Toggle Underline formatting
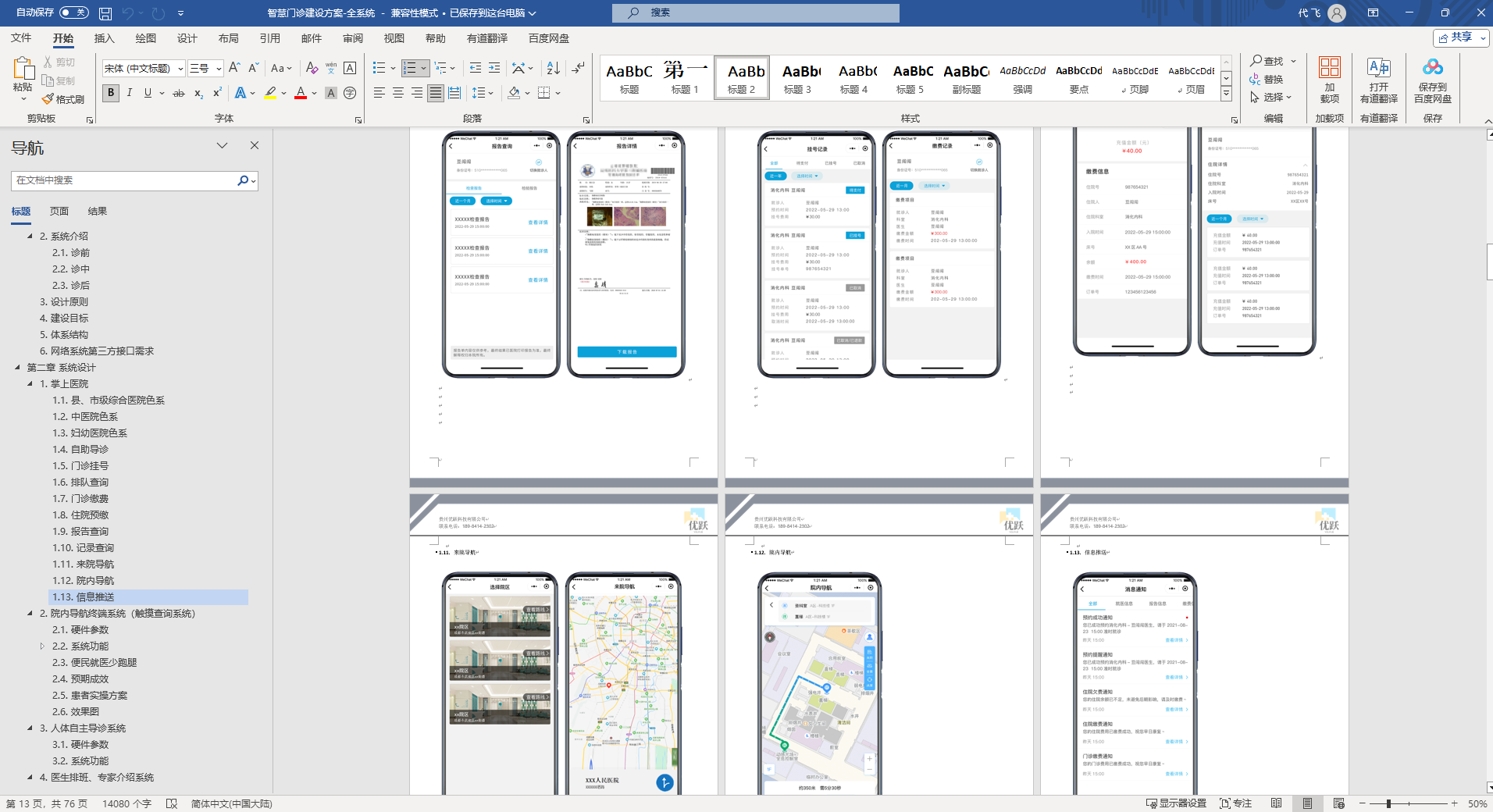 [148, 93]
